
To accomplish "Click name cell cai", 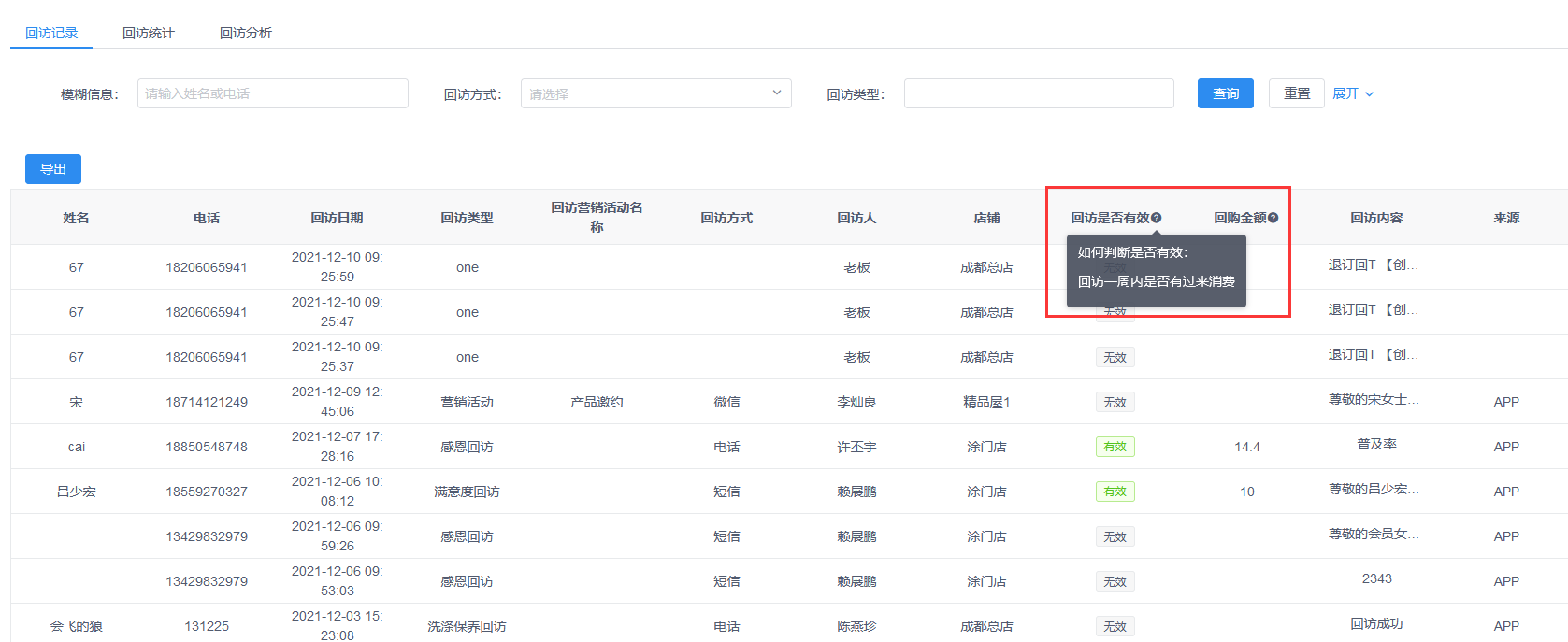I will click(x=77, y=447).
